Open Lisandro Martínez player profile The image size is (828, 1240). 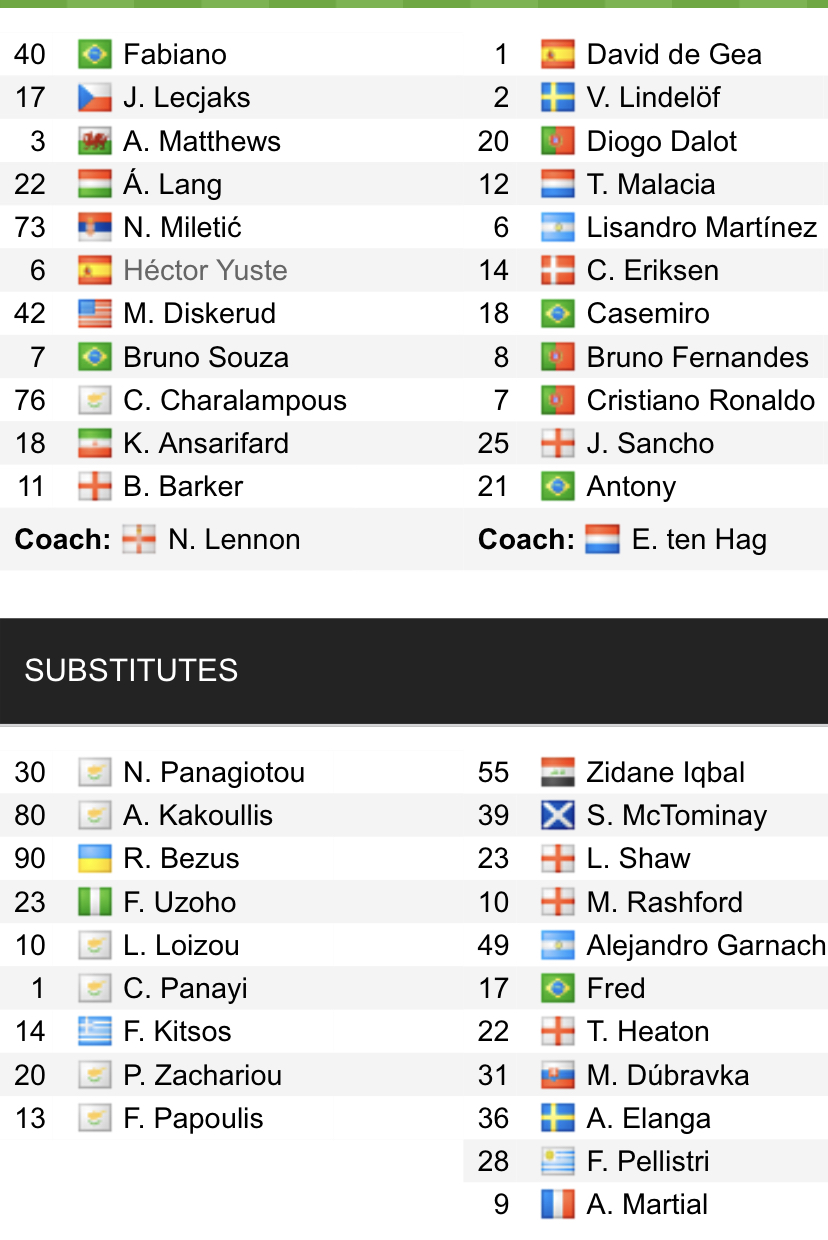(701, 227)
